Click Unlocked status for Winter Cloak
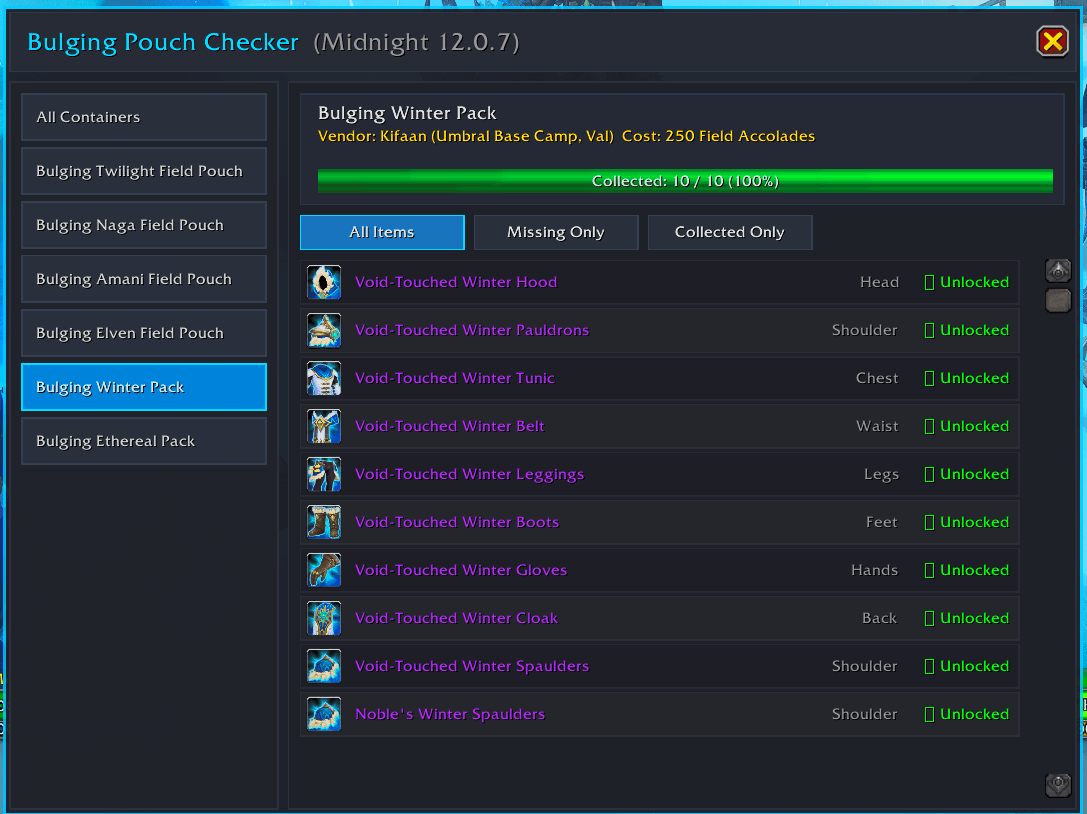Viewport: 1087px width, 814px height. [967, 618]
